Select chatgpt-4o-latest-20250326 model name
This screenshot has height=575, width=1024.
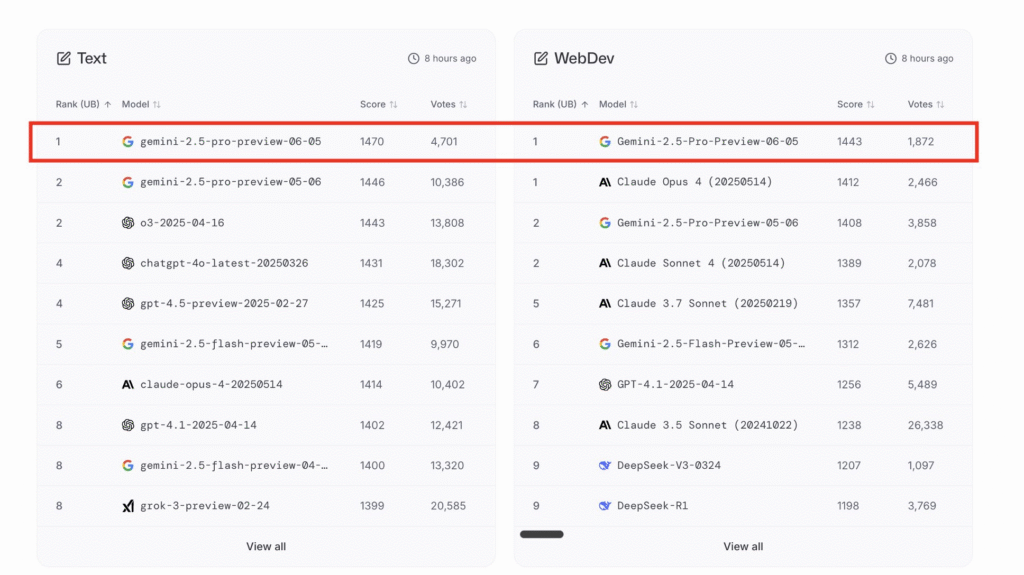pos(224,263)
